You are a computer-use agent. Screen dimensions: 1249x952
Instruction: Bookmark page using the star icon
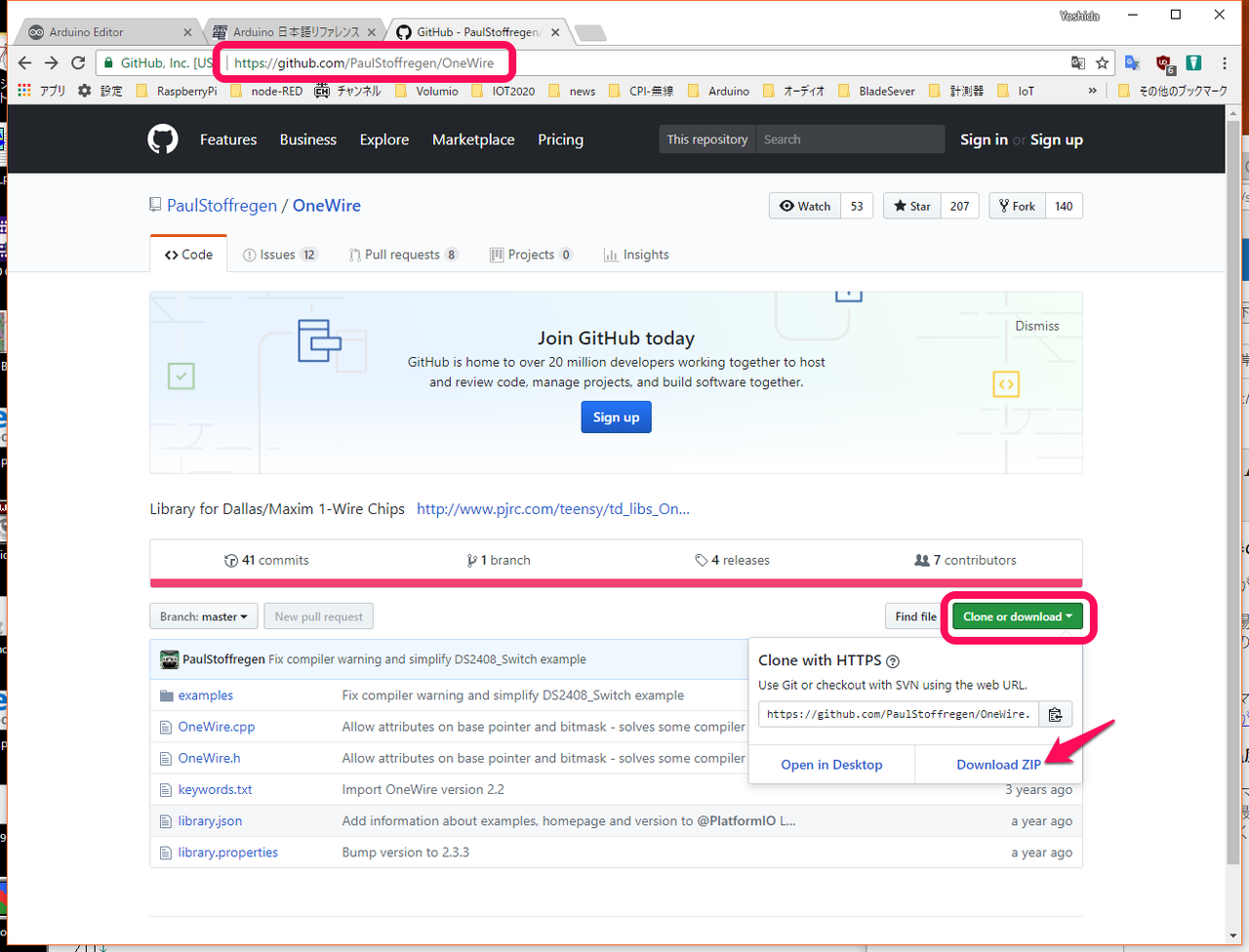pos(1103,62)
